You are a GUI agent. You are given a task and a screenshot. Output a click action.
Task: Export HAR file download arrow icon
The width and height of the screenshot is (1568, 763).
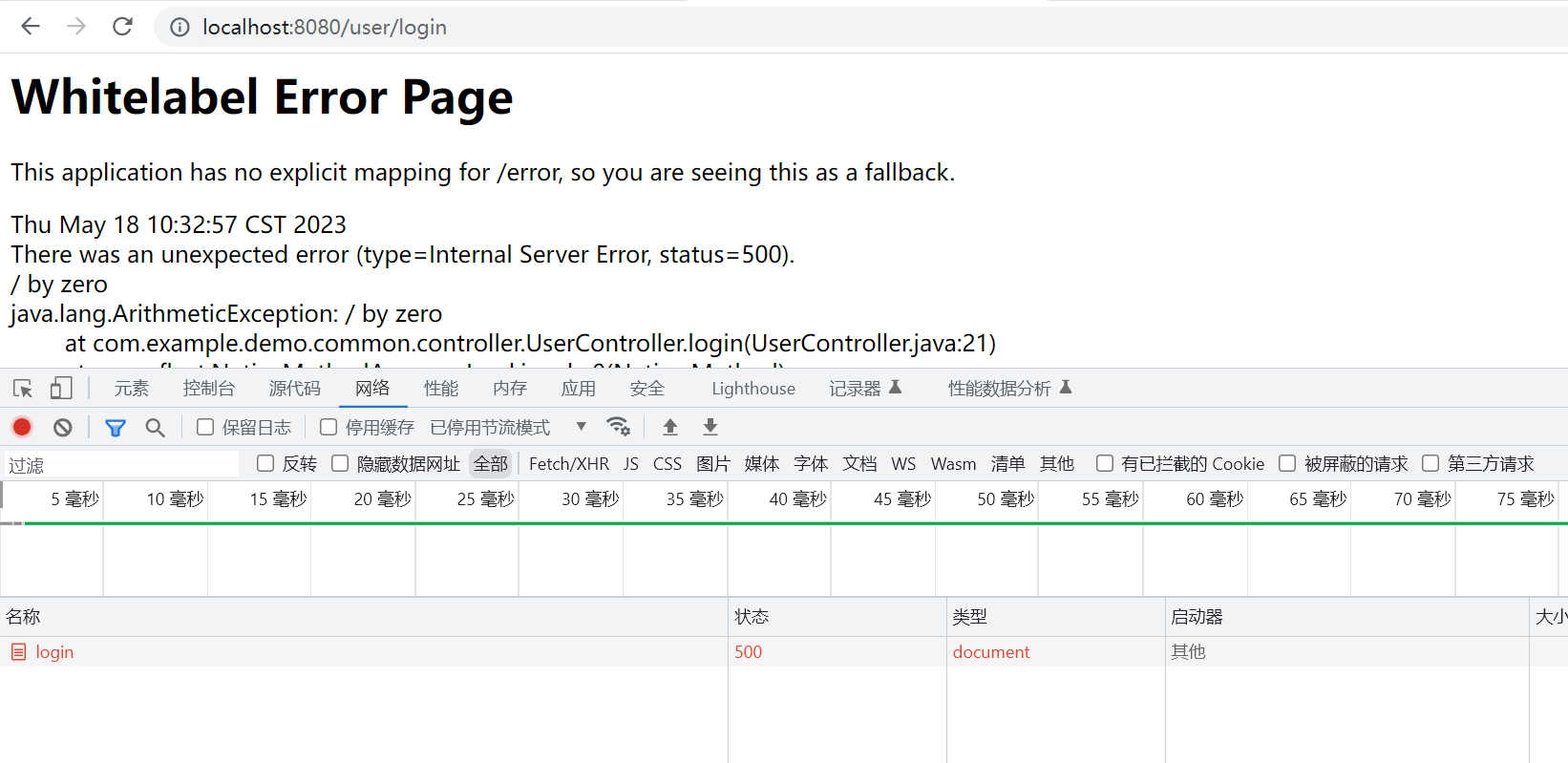[710, 427]
